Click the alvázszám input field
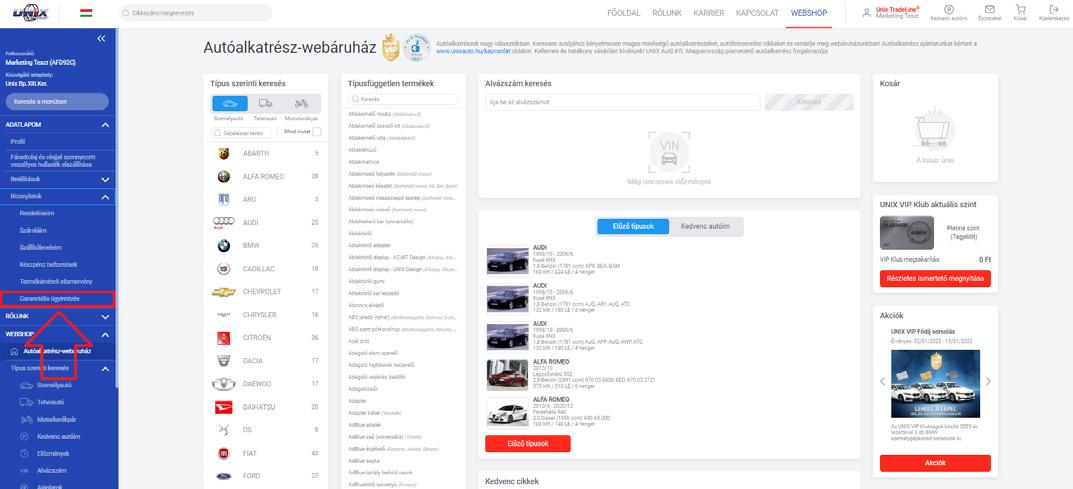1073x489 pixels. coord(623,103)
